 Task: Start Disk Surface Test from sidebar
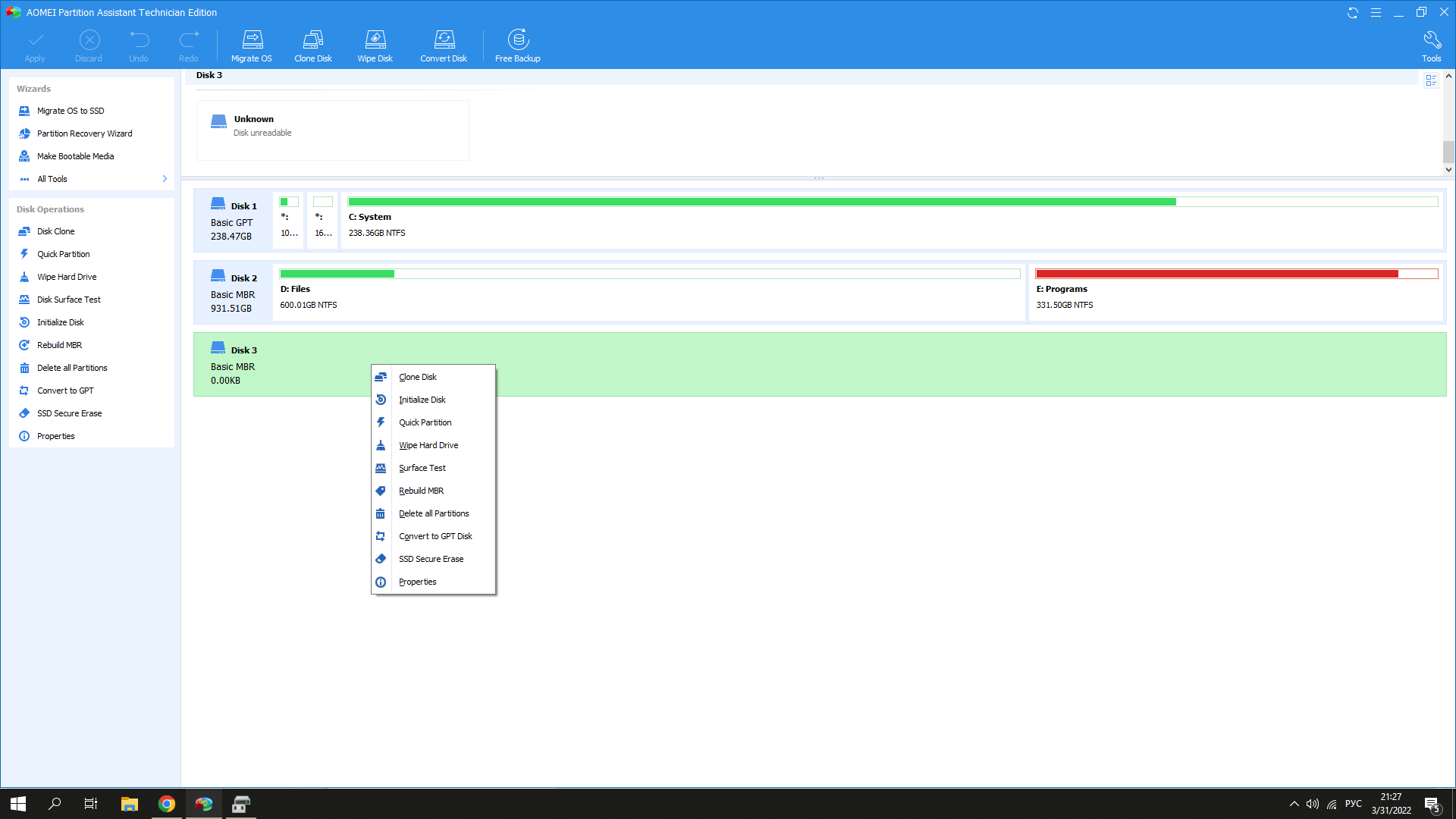click(68, 300)
